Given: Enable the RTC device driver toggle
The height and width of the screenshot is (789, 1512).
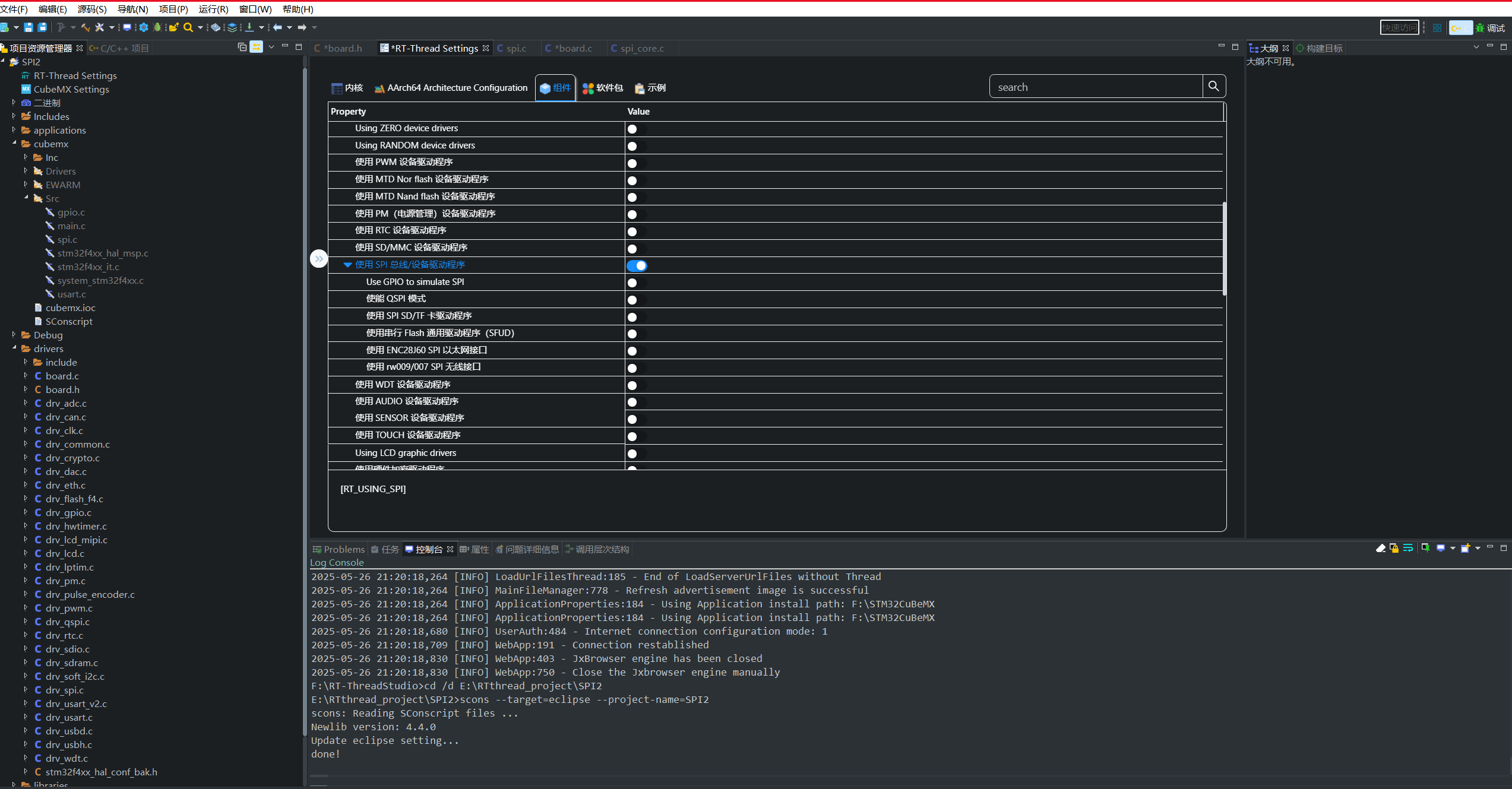Looking at the screenshot, I should 637,232.
